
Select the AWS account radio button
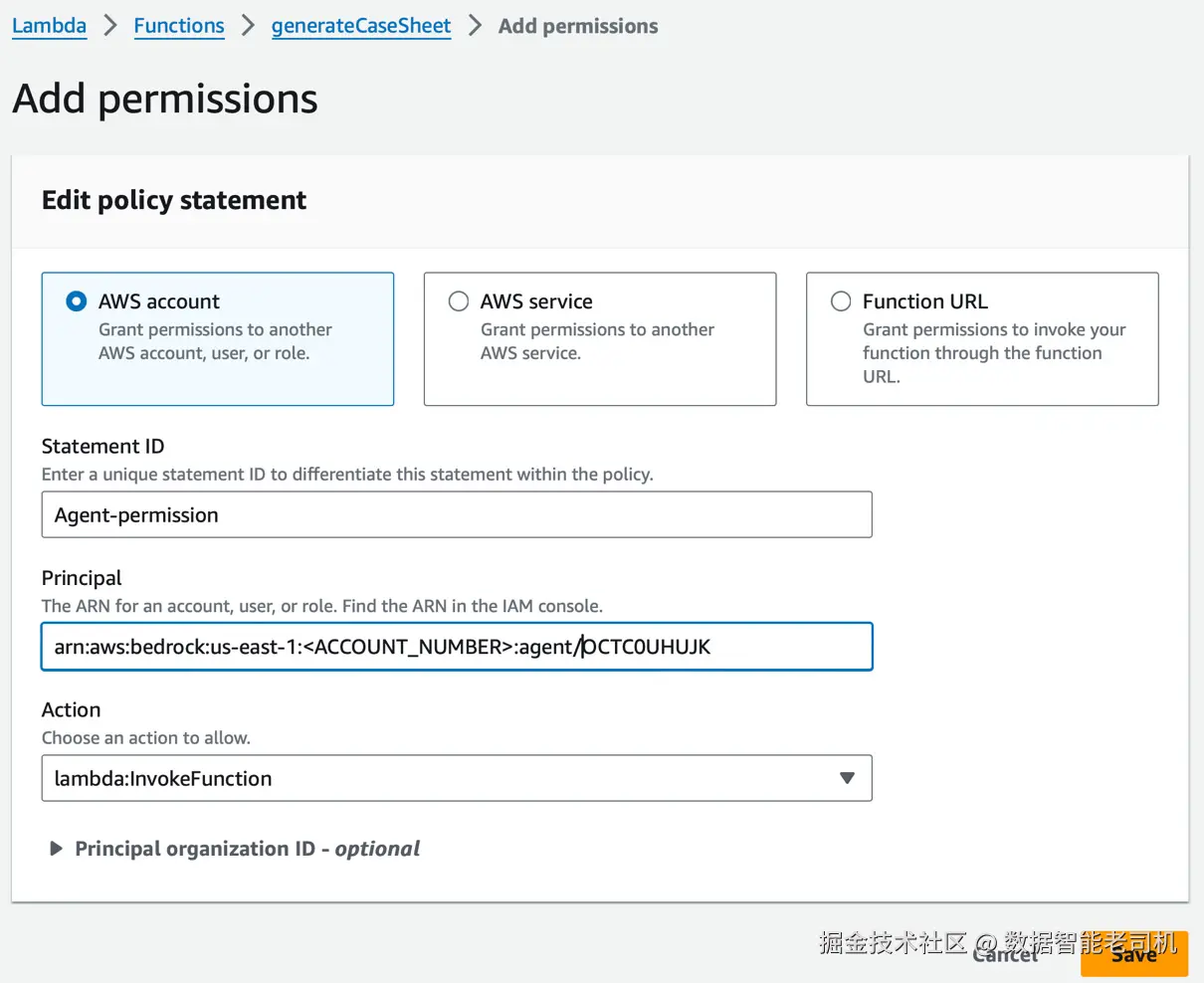click(x=76, y=301)
